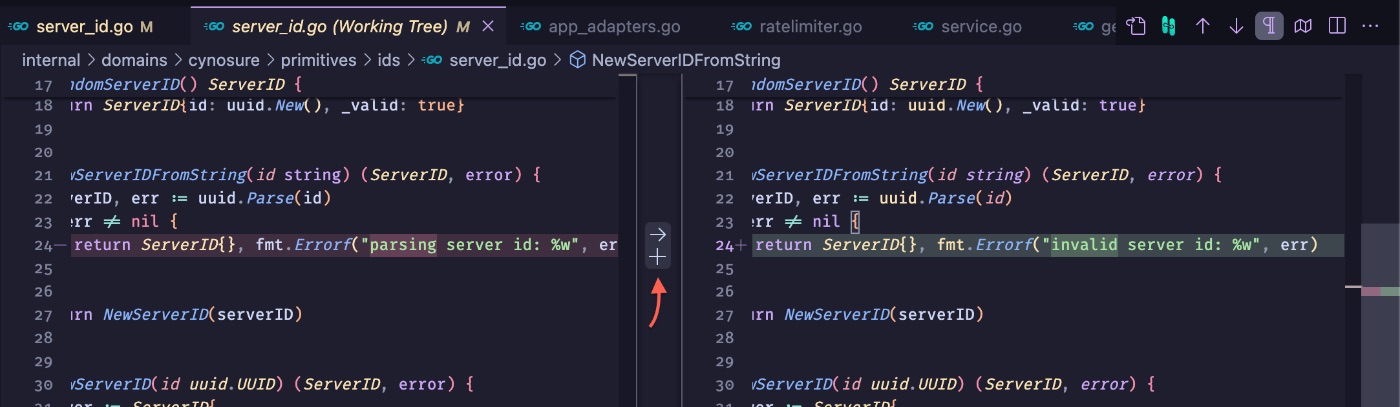Go to the previous change with the up arrow
Screen dimensions: 1400x407
coord(1202,26)
